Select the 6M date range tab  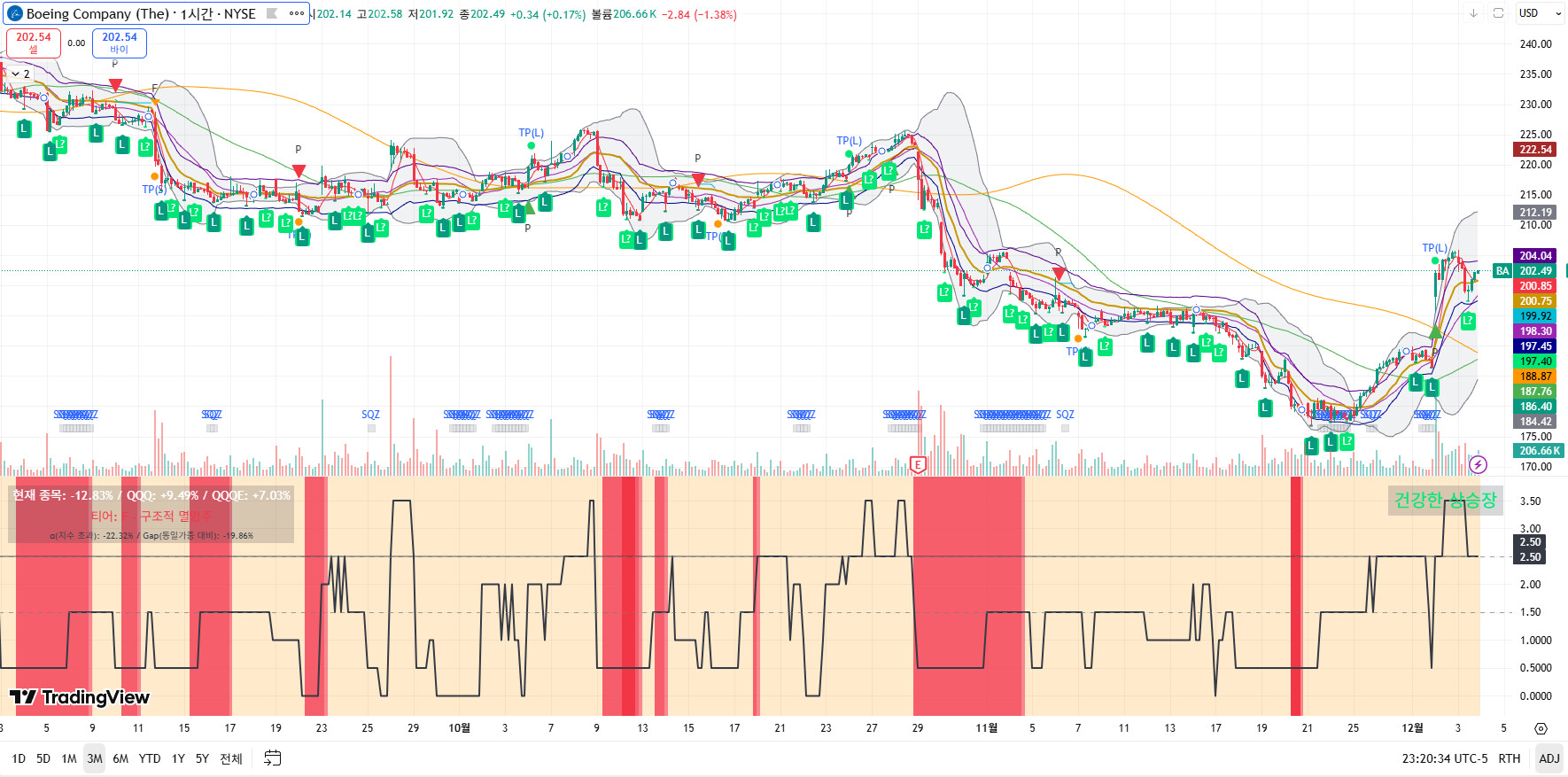click(x=120, y=758)
